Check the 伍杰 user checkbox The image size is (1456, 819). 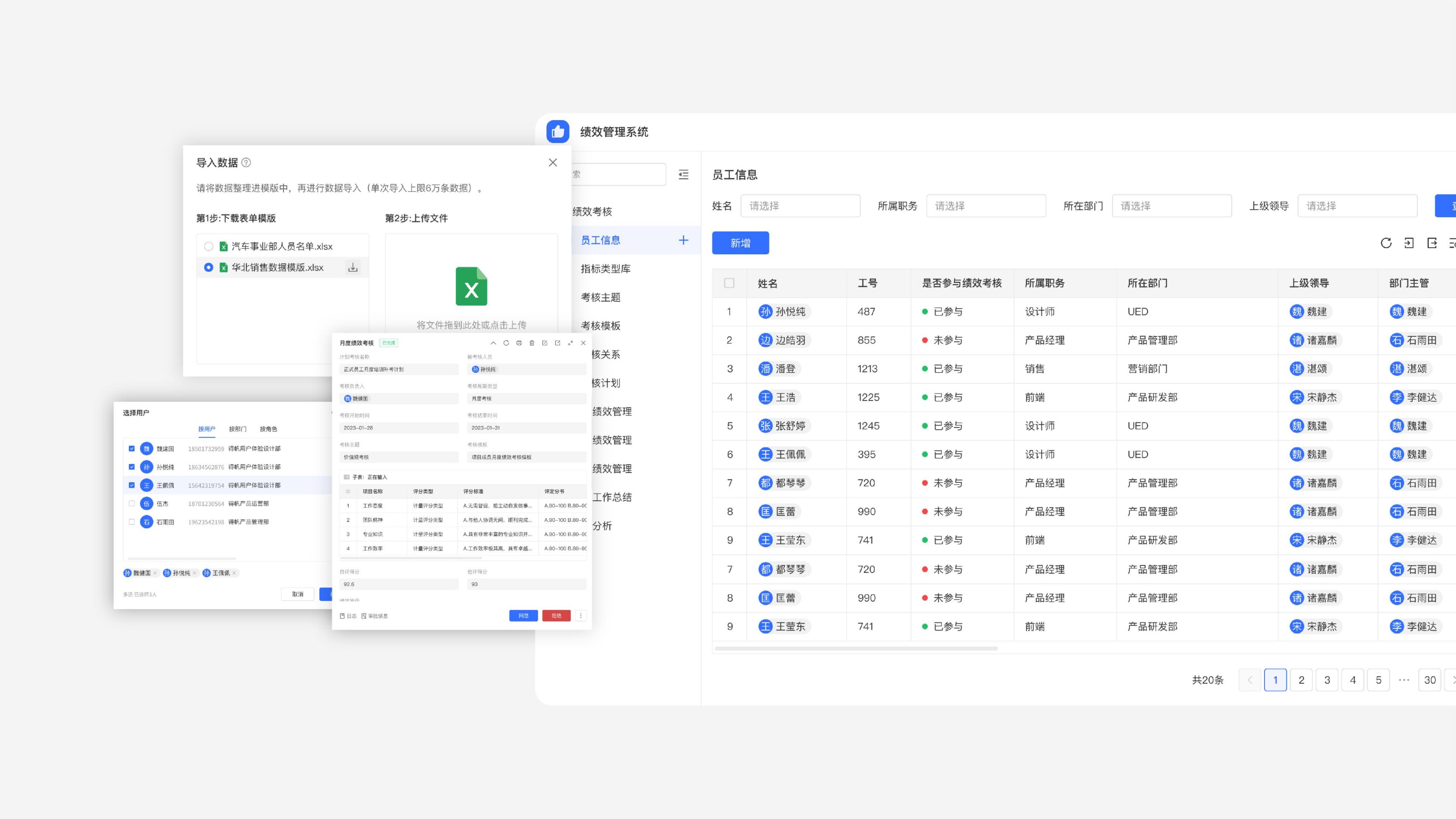(x=132, y=504)
